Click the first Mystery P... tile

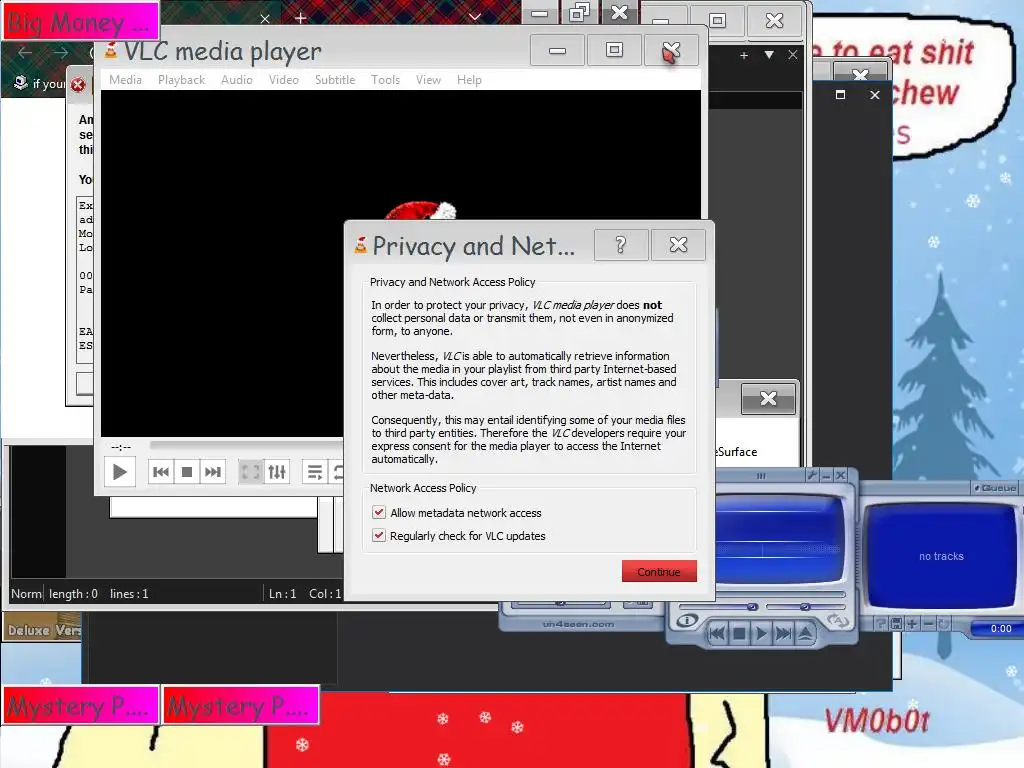coord(81,705)
